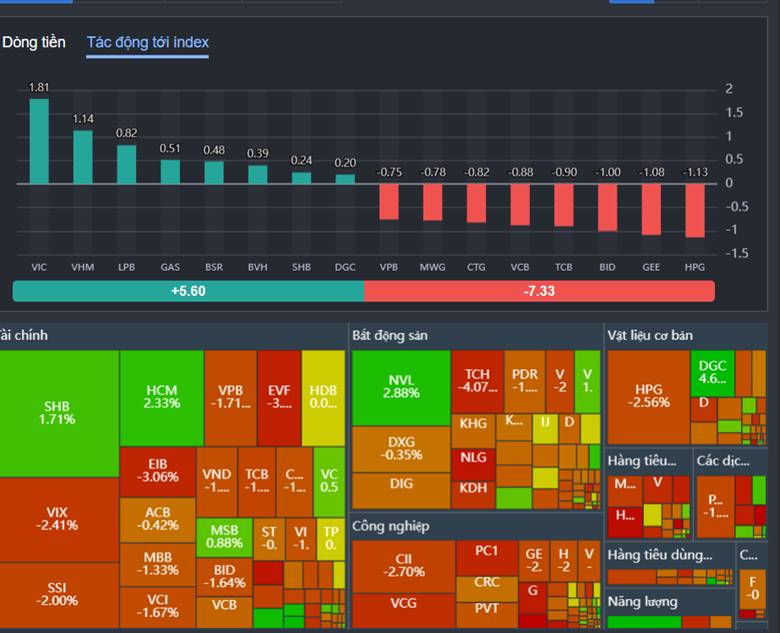Open the PVT tile
The width and height of the screenshot is (780, 633).
[487, 615]
